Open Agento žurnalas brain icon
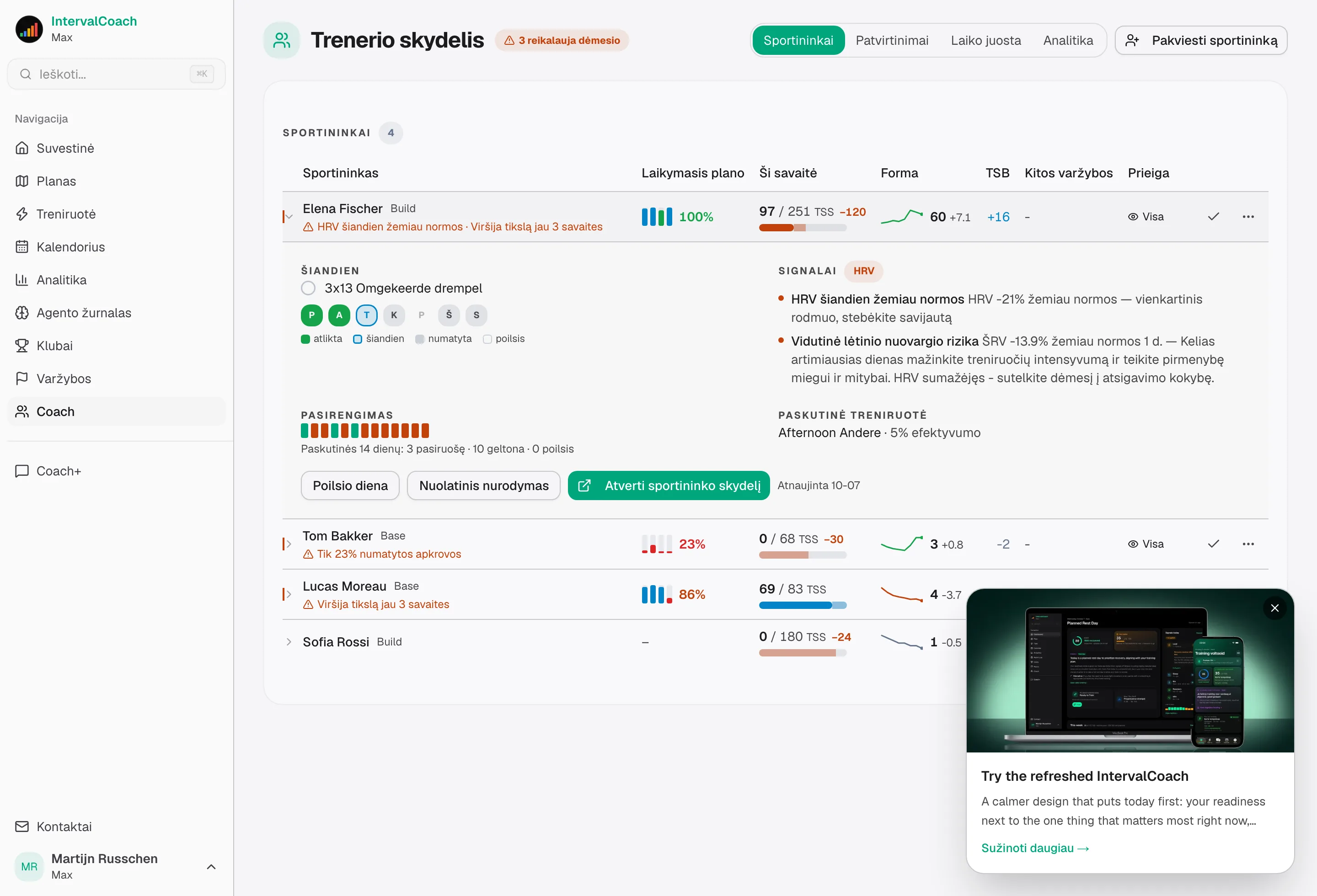 click(22, 313)
